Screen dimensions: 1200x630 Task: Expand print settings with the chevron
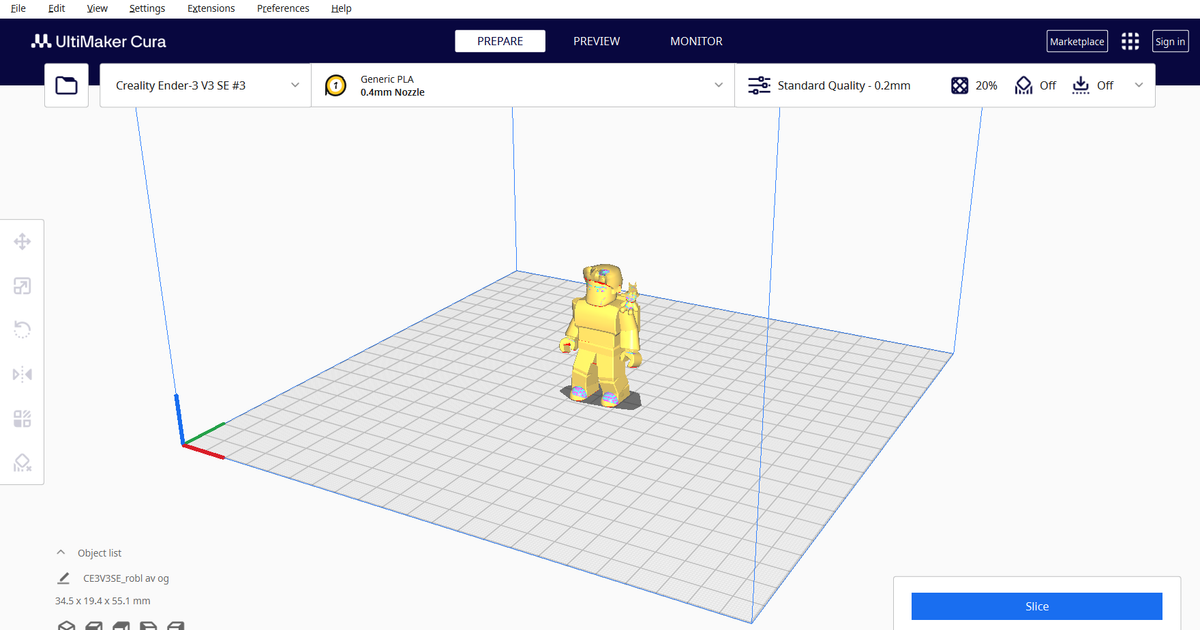[1139, 86]
